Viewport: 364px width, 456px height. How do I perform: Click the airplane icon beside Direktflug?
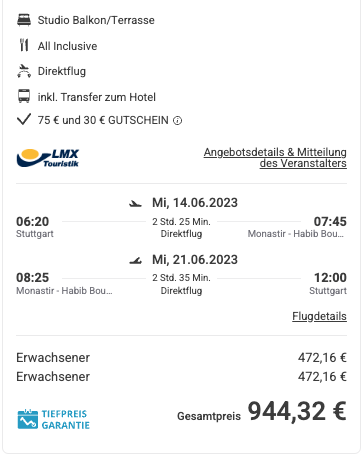tap(24, 71)
